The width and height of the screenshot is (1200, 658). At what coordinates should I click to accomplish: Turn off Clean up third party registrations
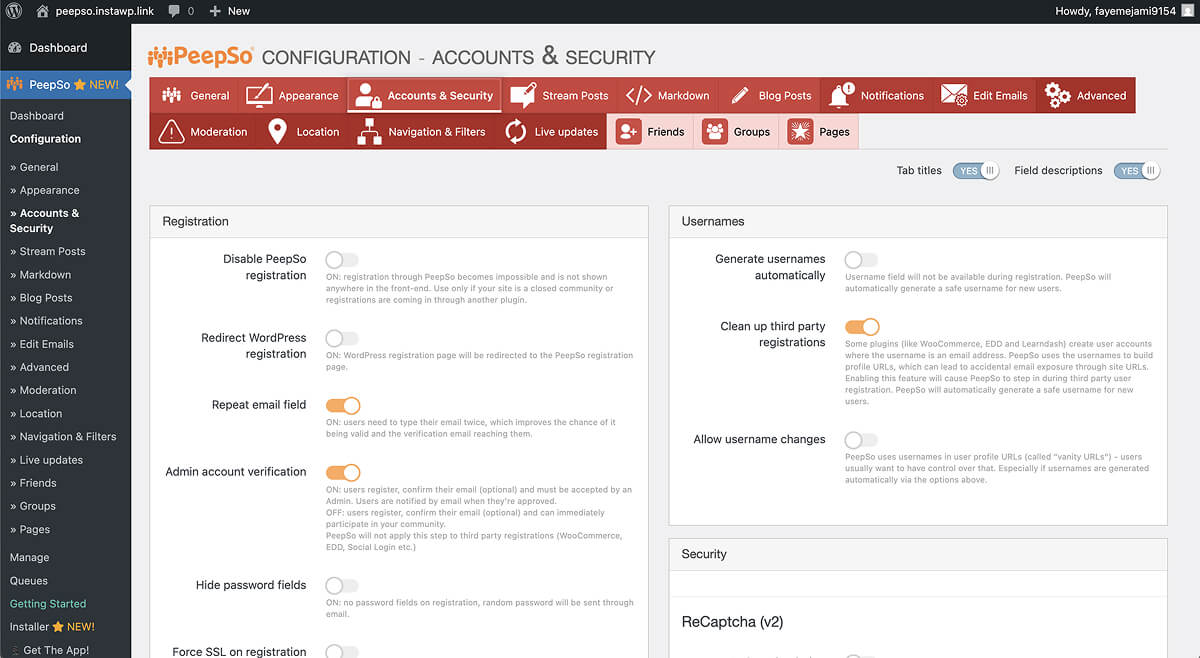coord(862,327)
